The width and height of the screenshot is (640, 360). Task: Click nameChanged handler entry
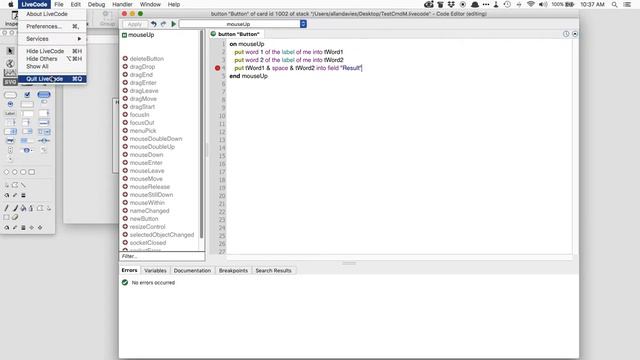point(149,211)
